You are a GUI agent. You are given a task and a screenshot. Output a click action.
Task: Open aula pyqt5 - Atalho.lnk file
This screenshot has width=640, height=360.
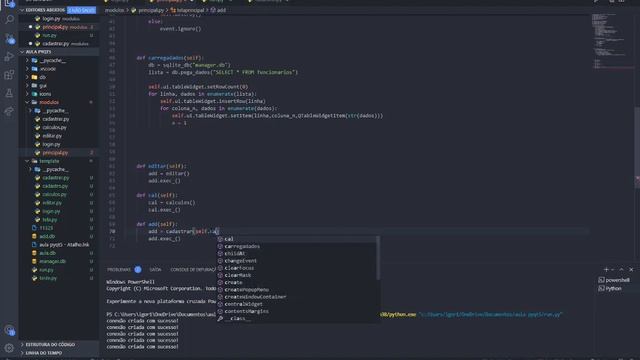(x=64, y=244)
